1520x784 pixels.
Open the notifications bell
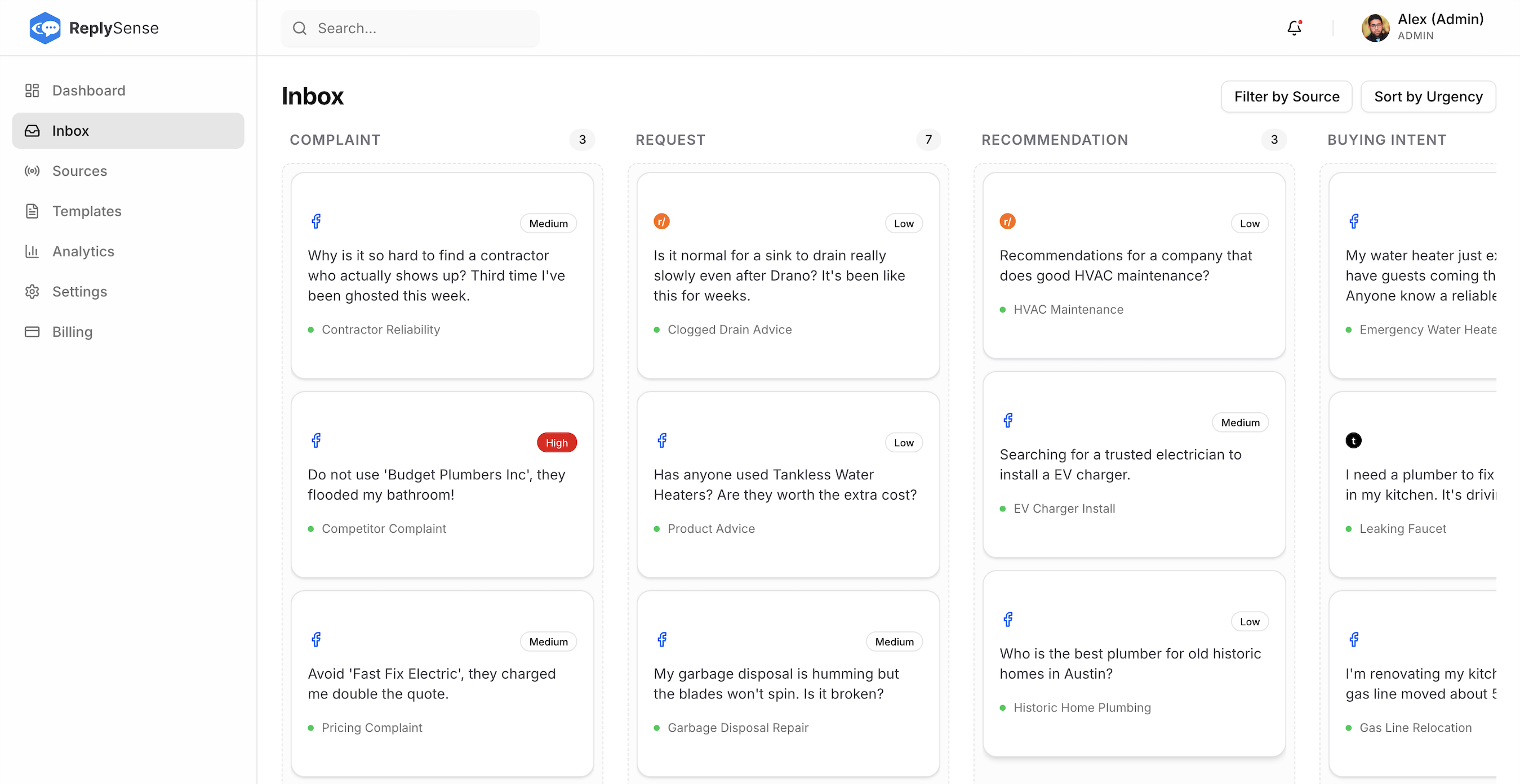pyautogui.click(x=1294, y=28)
